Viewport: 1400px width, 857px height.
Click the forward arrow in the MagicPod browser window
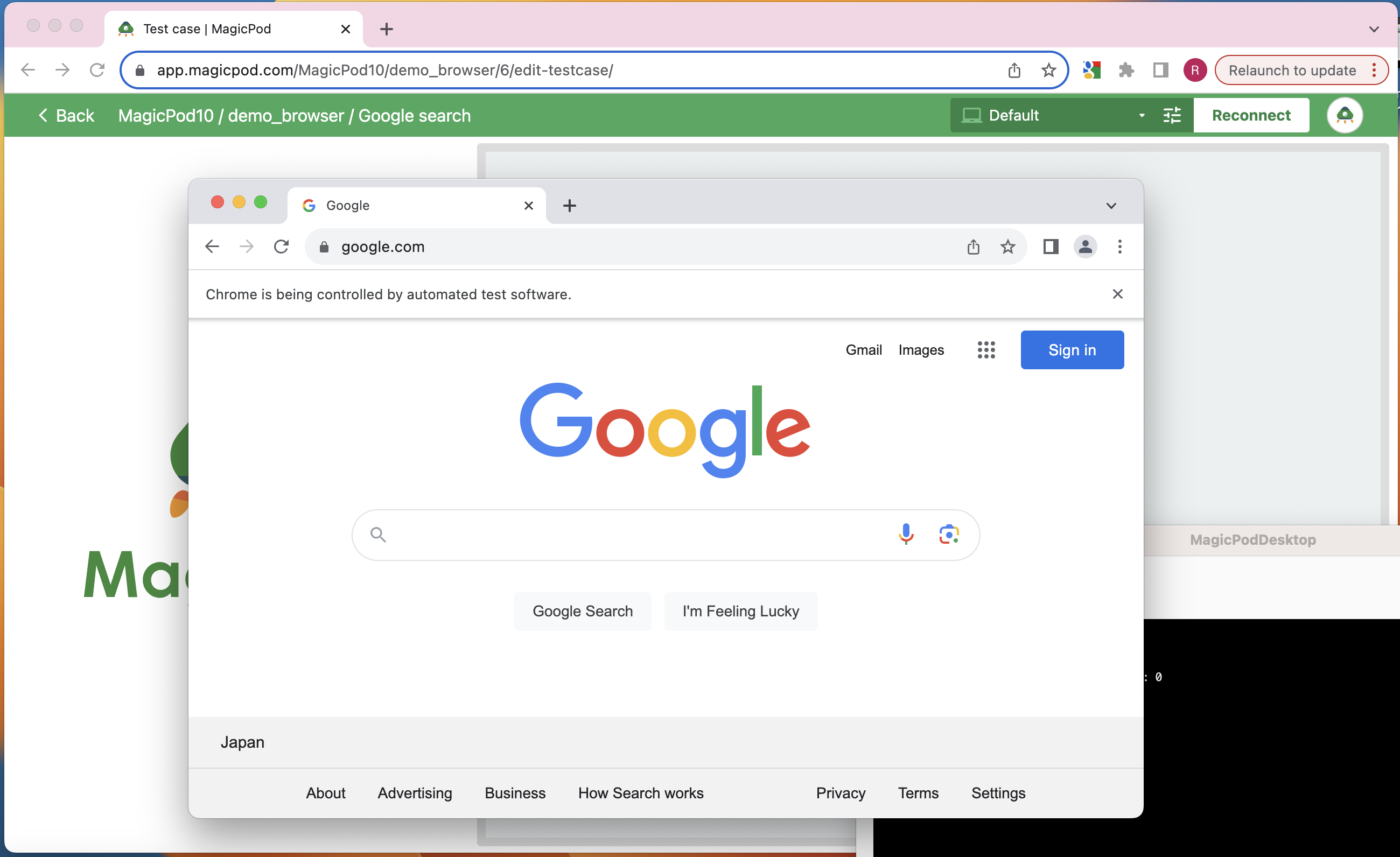tap(62, 70)
